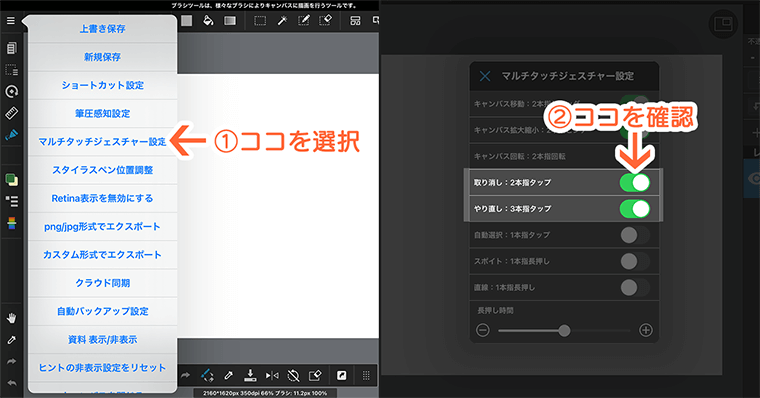Select the ruler icon in left sidebar
This screenshot has height=398, width=760.
(x=12, y=113)
